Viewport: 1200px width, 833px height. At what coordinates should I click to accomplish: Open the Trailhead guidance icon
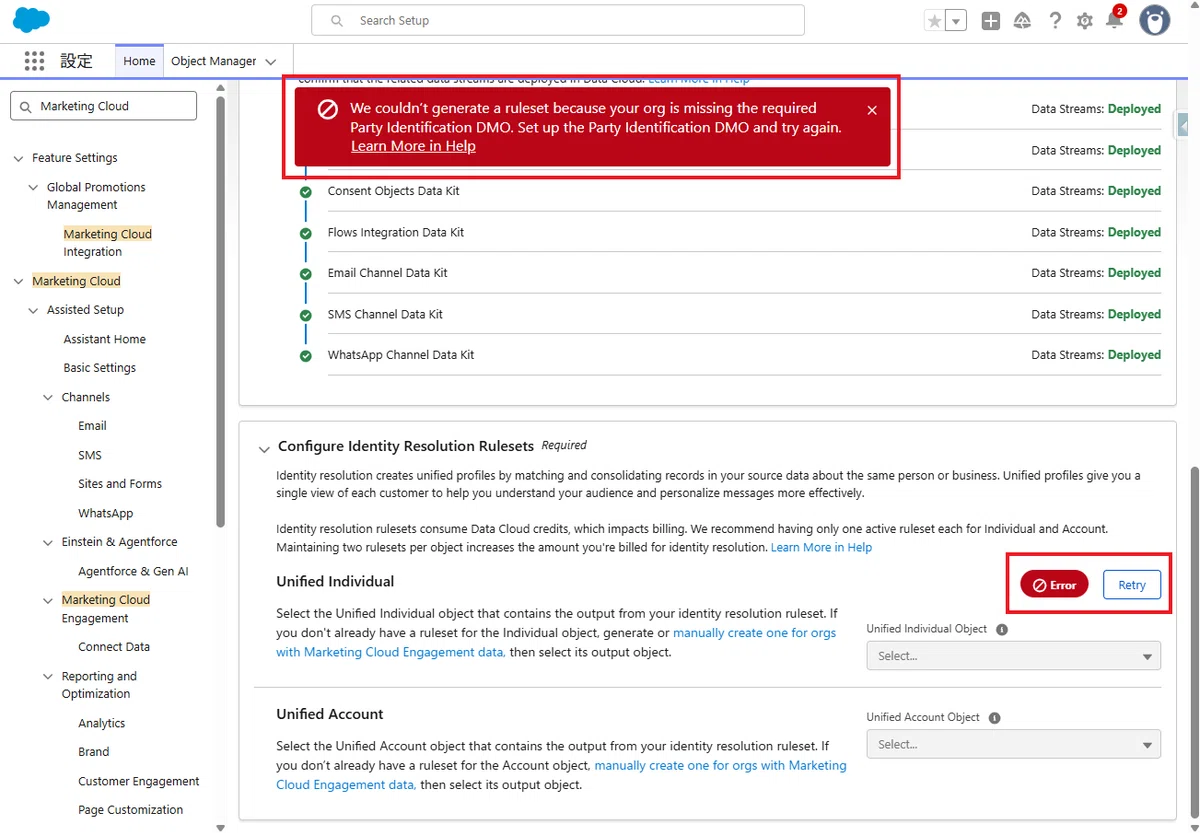click(1022, 21)
